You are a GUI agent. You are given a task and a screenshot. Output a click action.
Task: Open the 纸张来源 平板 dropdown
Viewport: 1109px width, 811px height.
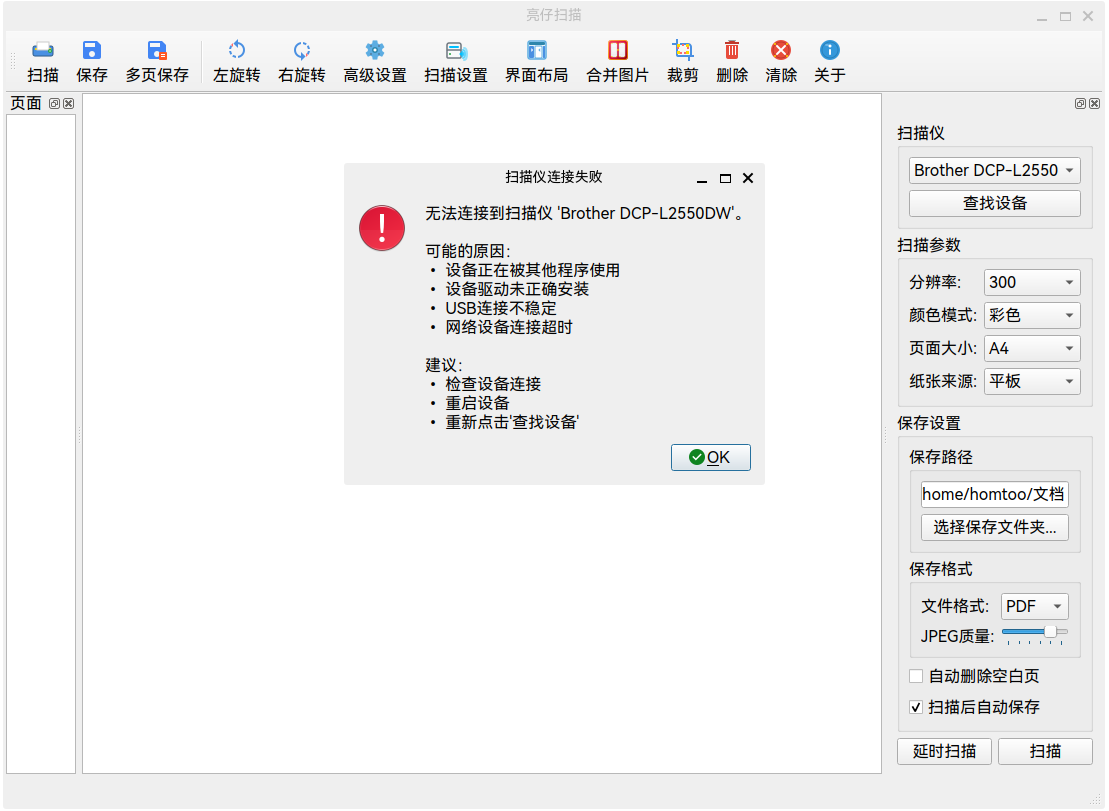click(1032, 382)
